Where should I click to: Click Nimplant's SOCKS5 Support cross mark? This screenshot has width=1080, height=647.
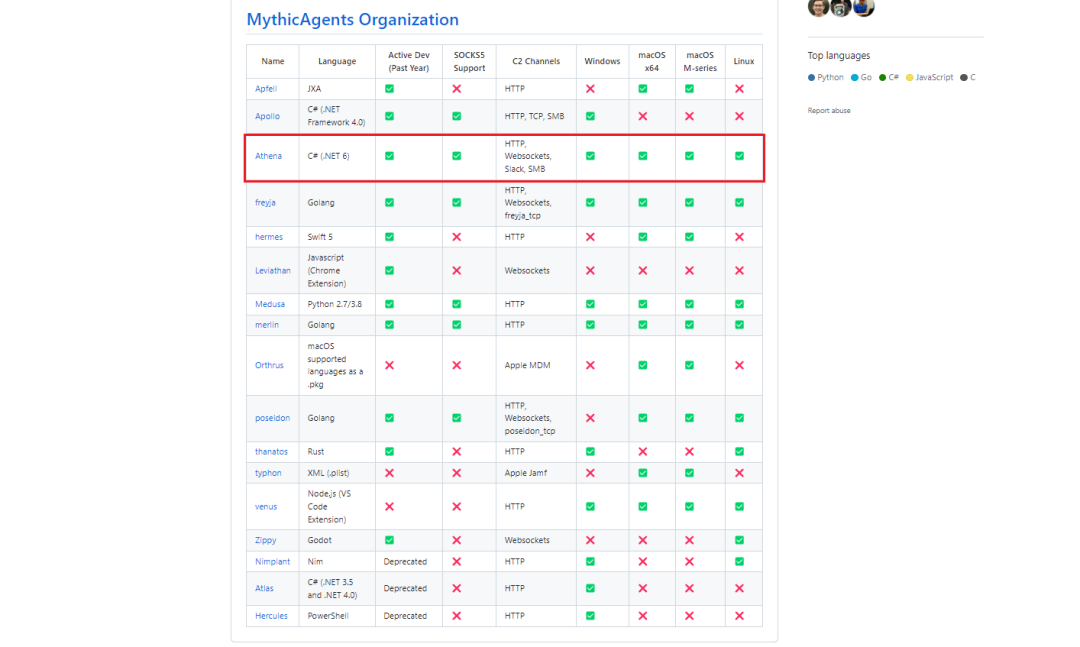pos(457,562)
